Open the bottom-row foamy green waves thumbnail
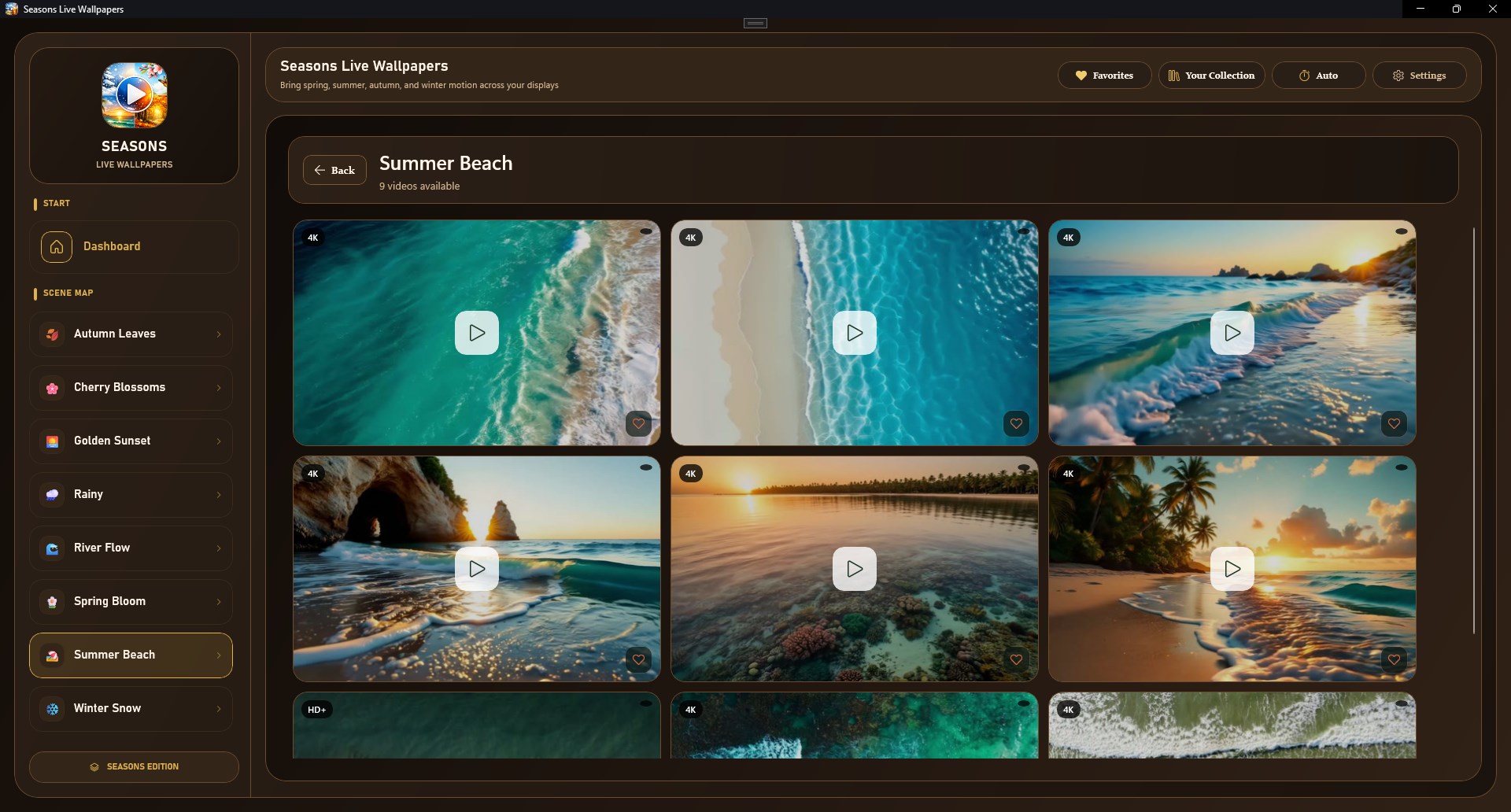 click(x=1232, y=725)
